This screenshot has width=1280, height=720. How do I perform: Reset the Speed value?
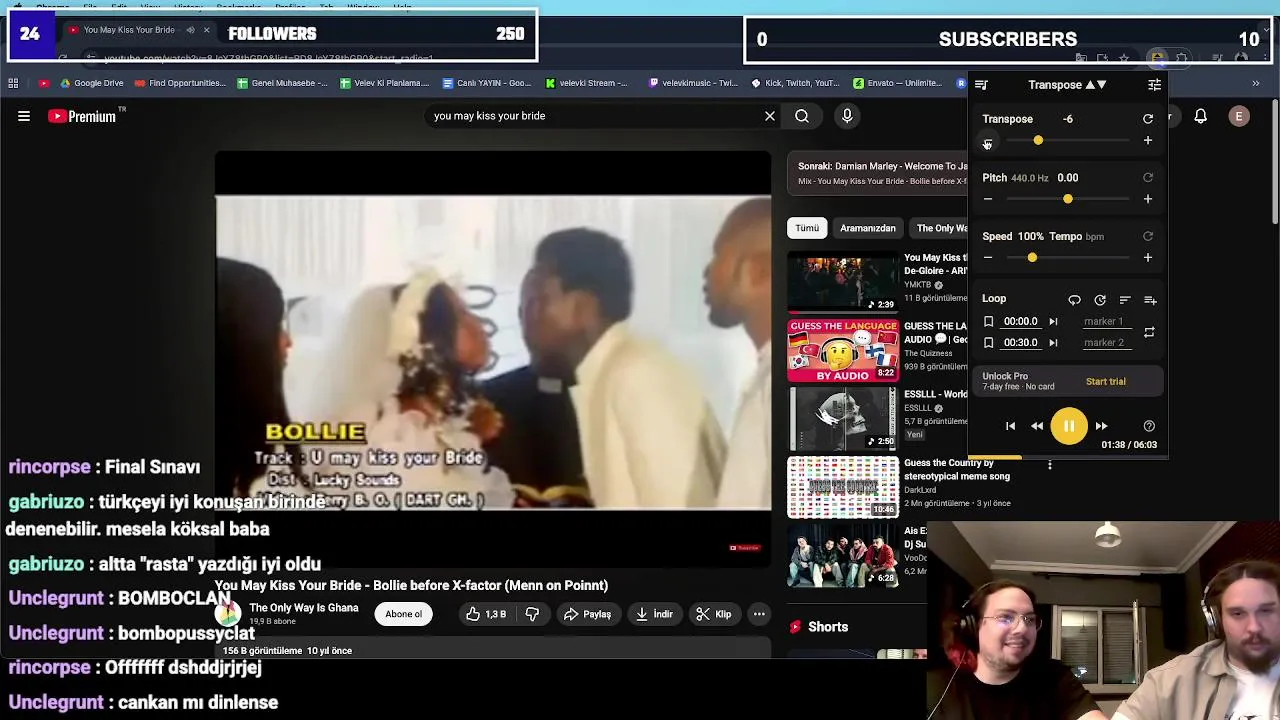pos(1148,237)
